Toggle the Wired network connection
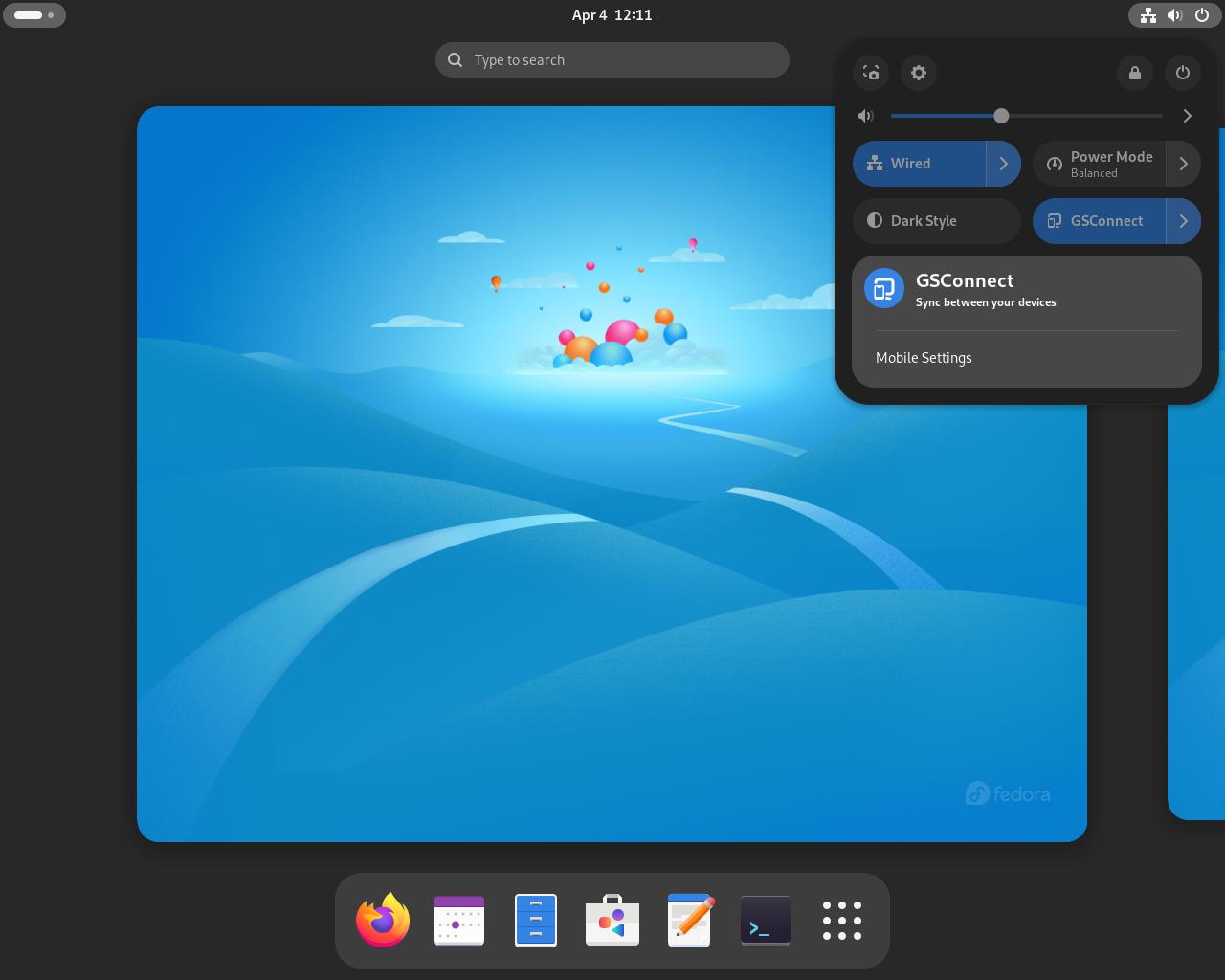 coord(919,164)
